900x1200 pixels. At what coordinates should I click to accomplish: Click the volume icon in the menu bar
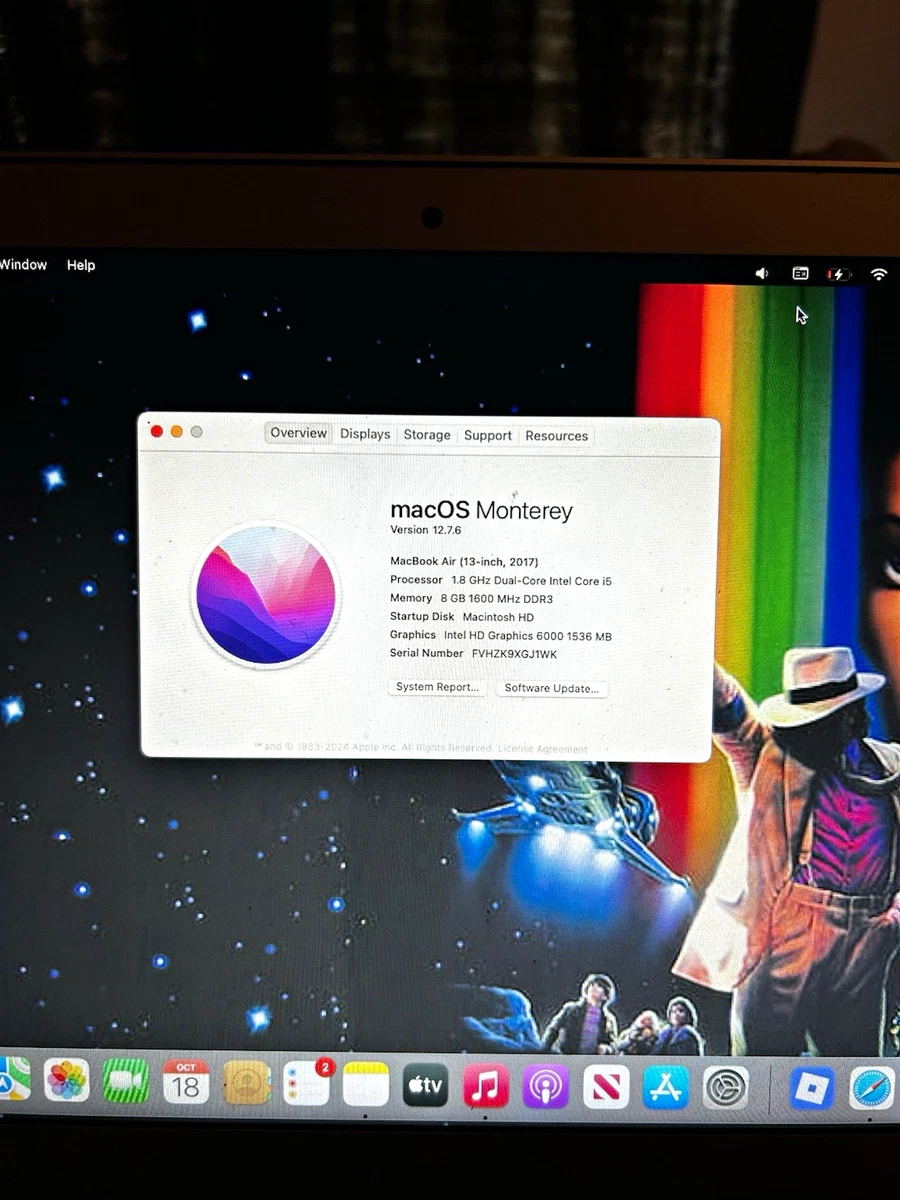(x=762, y=273)
